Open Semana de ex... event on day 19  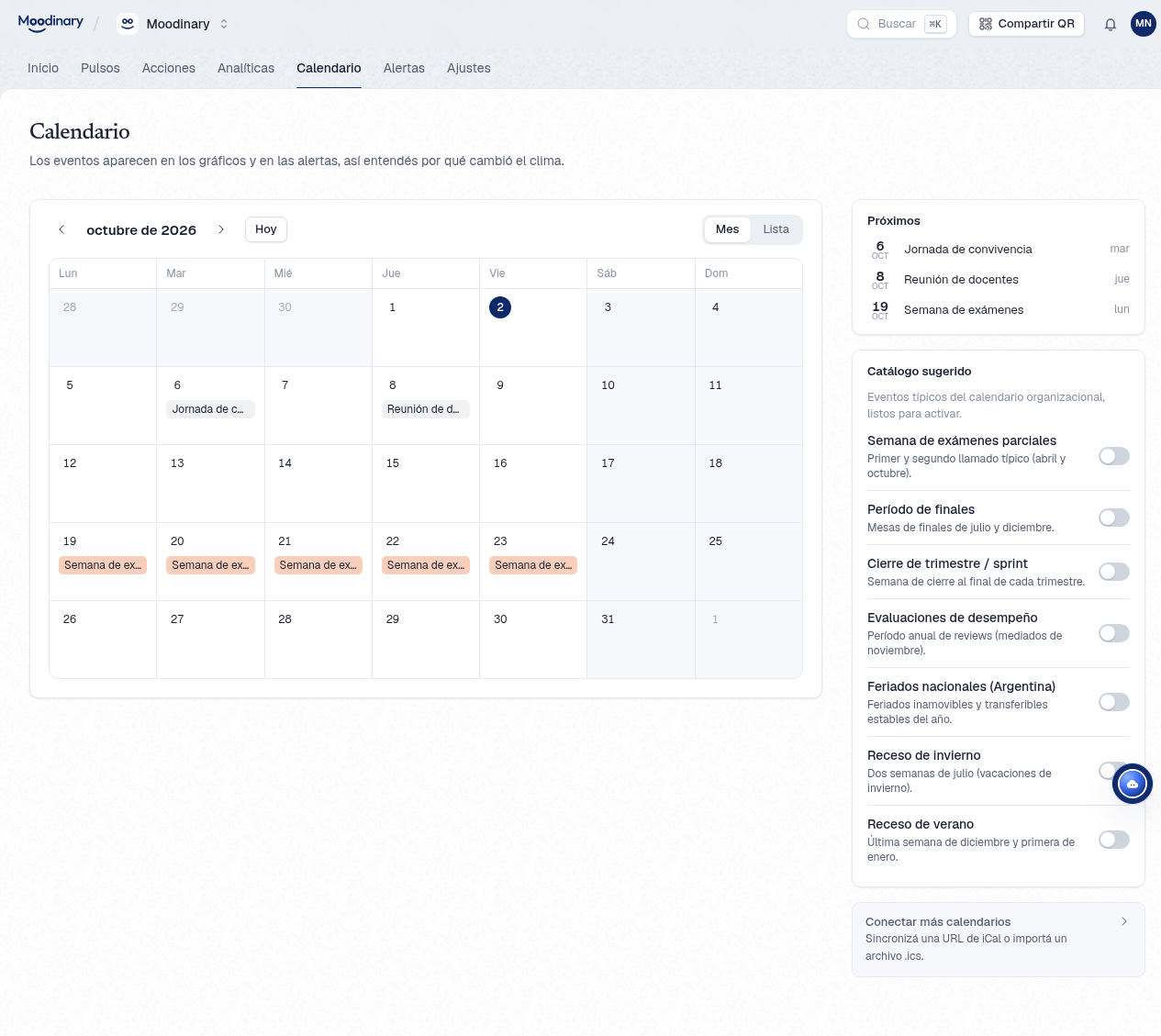click(x=103, y=565)
